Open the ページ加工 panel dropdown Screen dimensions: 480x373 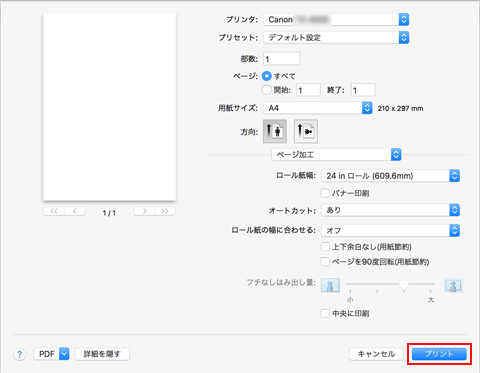pos(336,155)
